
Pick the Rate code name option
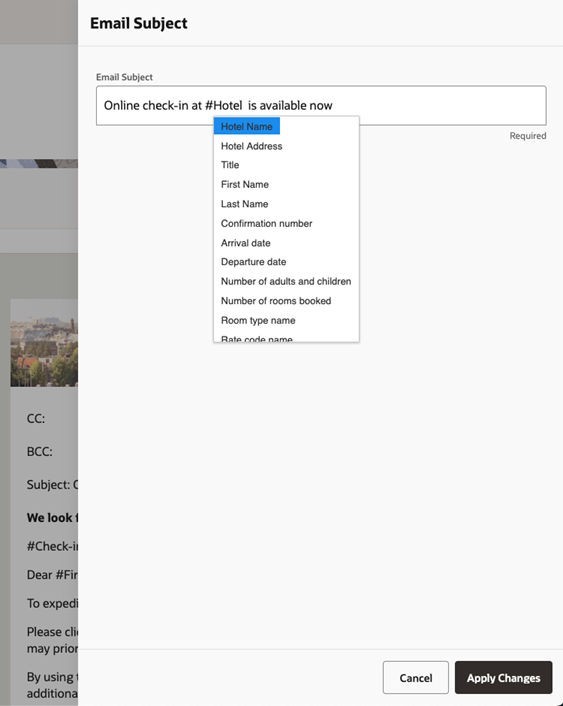point(256,339)
